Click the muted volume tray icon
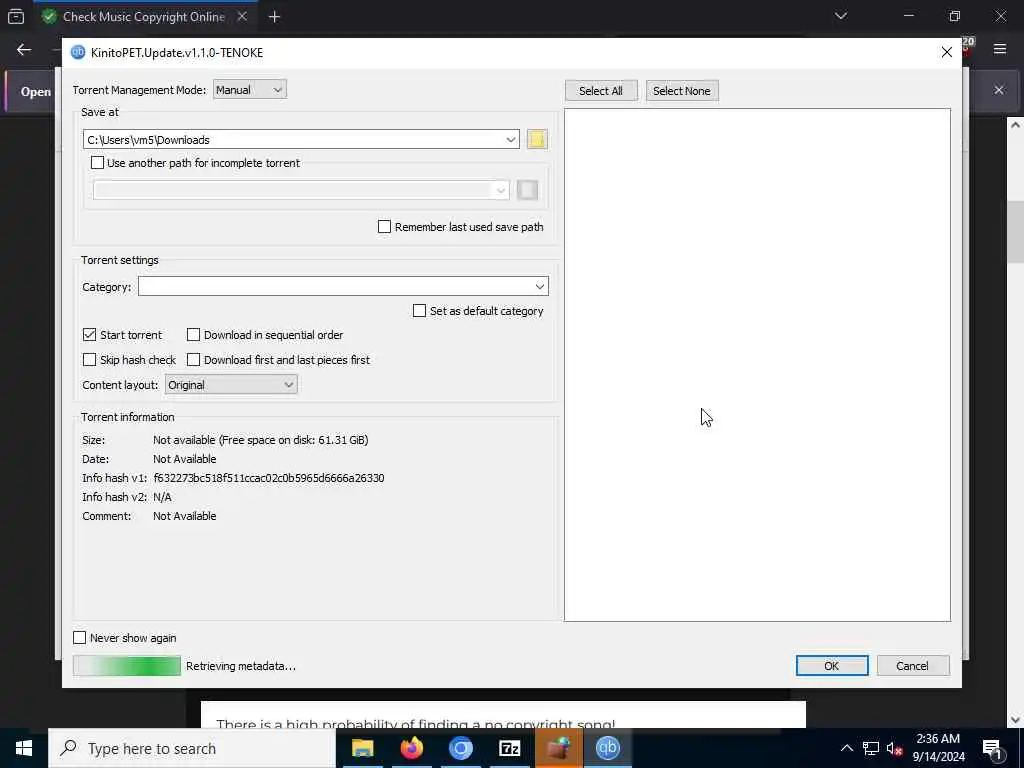Image resolution: width=1024 pixels, height=768 pixels. point(894,748)
